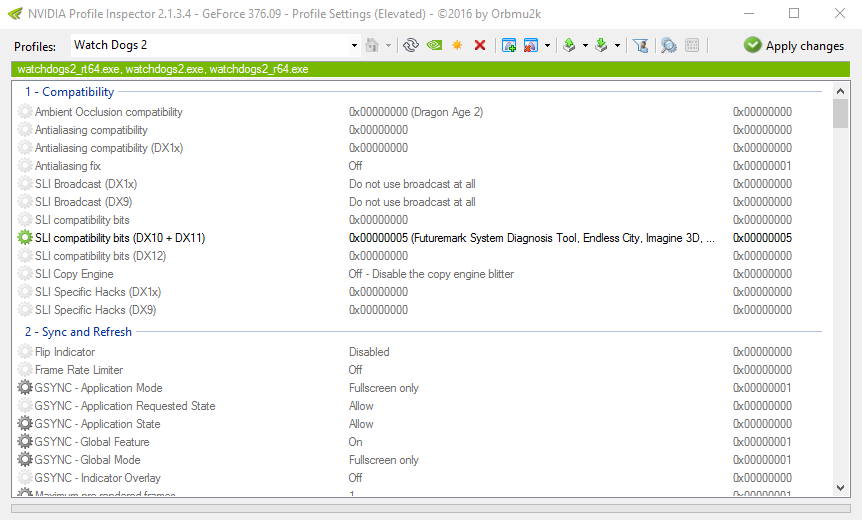The image size is (862, 520).
Task: Click the Futuremark System Diagnosis Tool value
Action: point(532,237)
